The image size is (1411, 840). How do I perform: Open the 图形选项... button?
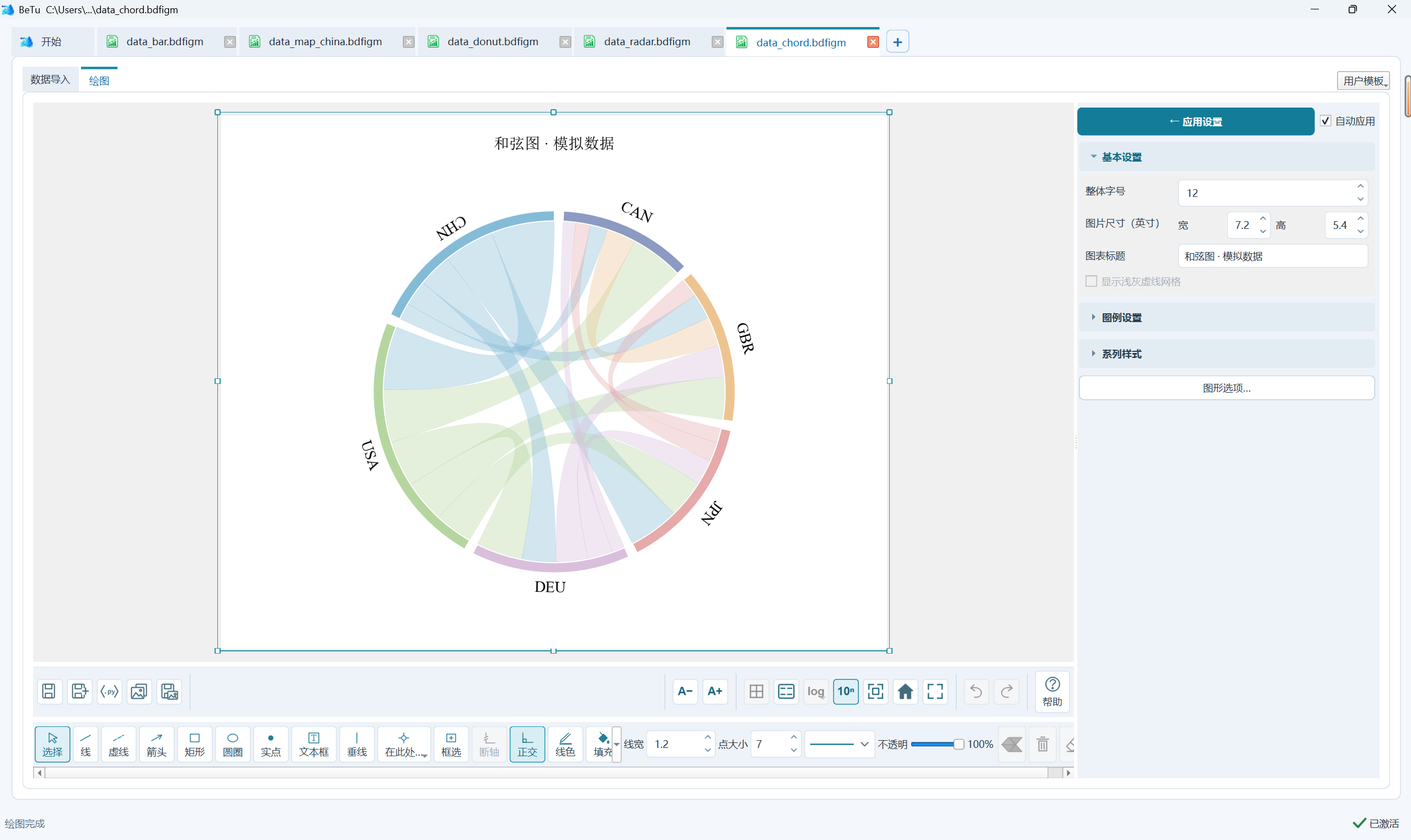(1227, 388)
